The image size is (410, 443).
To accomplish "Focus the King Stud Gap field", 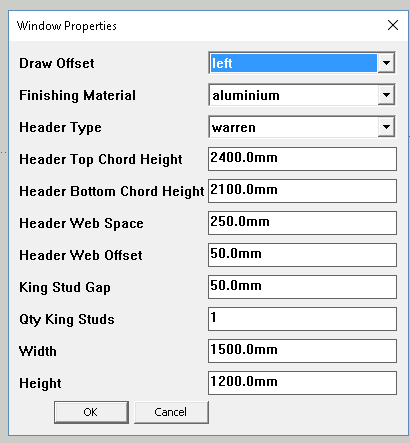I will click(302, 287).
